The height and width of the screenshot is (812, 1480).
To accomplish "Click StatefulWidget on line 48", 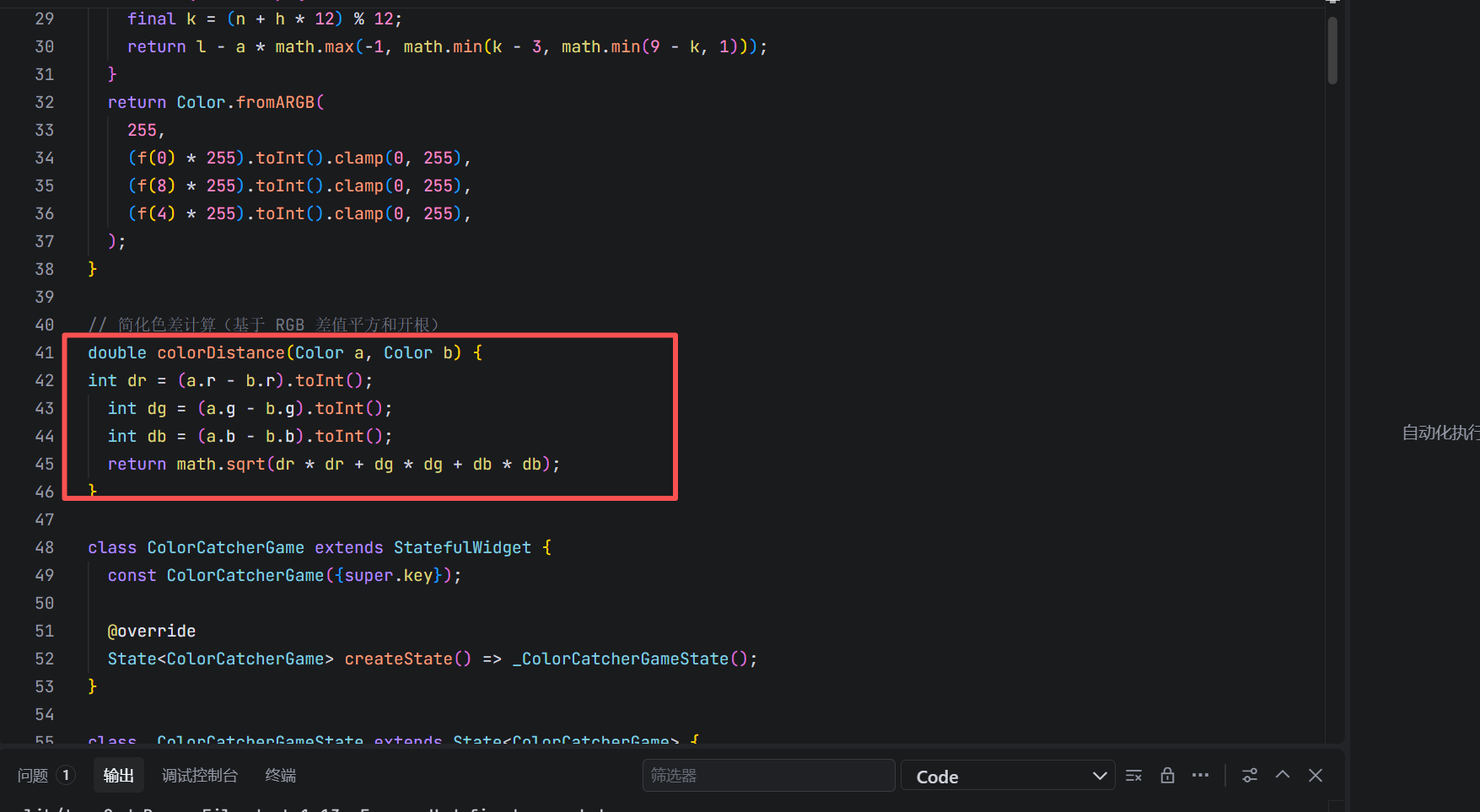I will click(462, 547).
